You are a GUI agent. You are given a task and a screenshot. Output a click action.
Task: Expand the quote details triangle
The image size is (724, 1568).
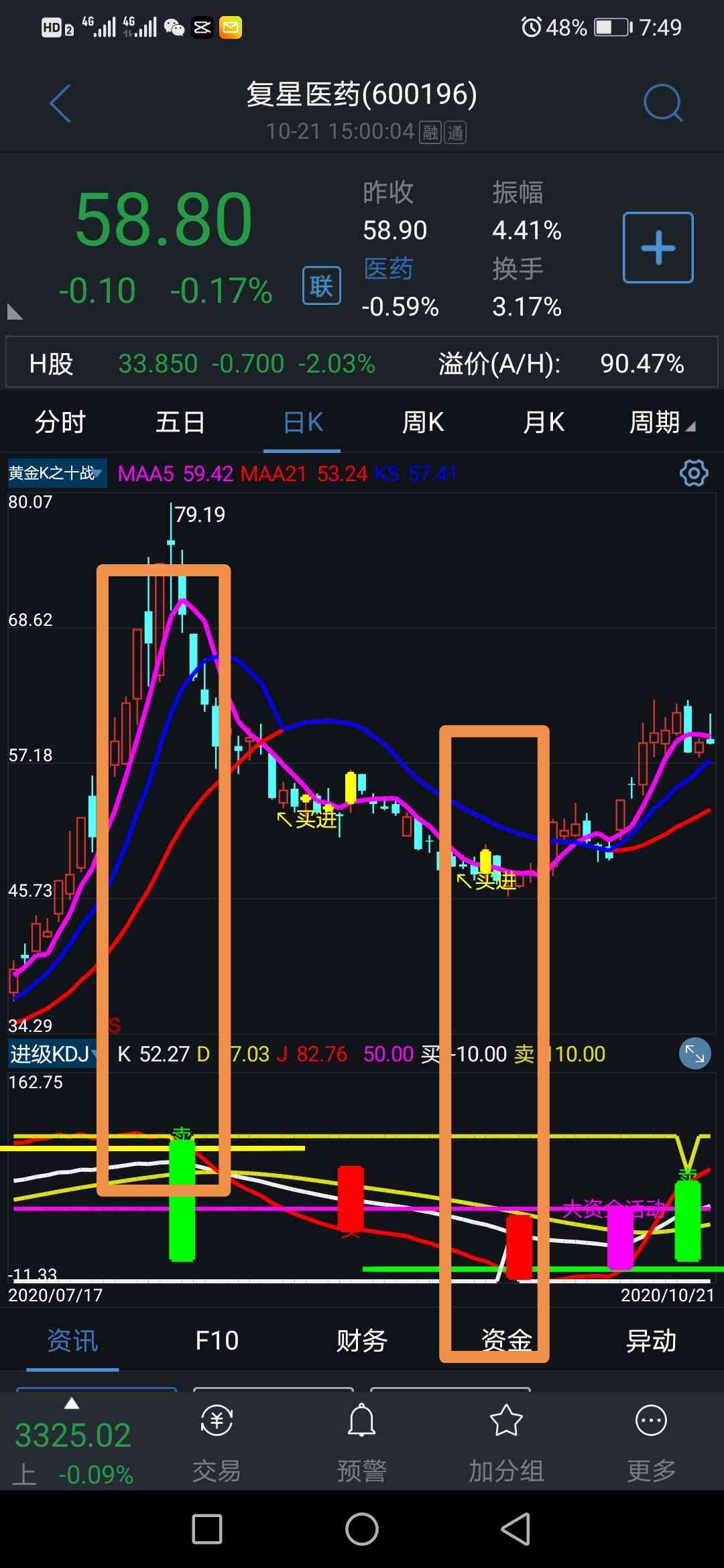point(14,312)
